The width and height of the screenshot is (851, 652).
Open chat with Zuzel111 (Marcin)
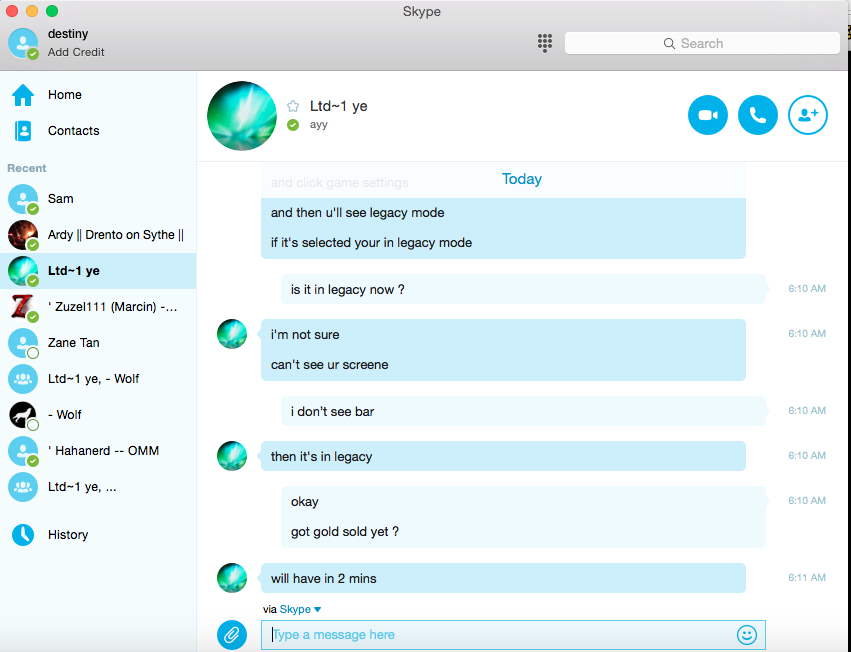[98, 307]
